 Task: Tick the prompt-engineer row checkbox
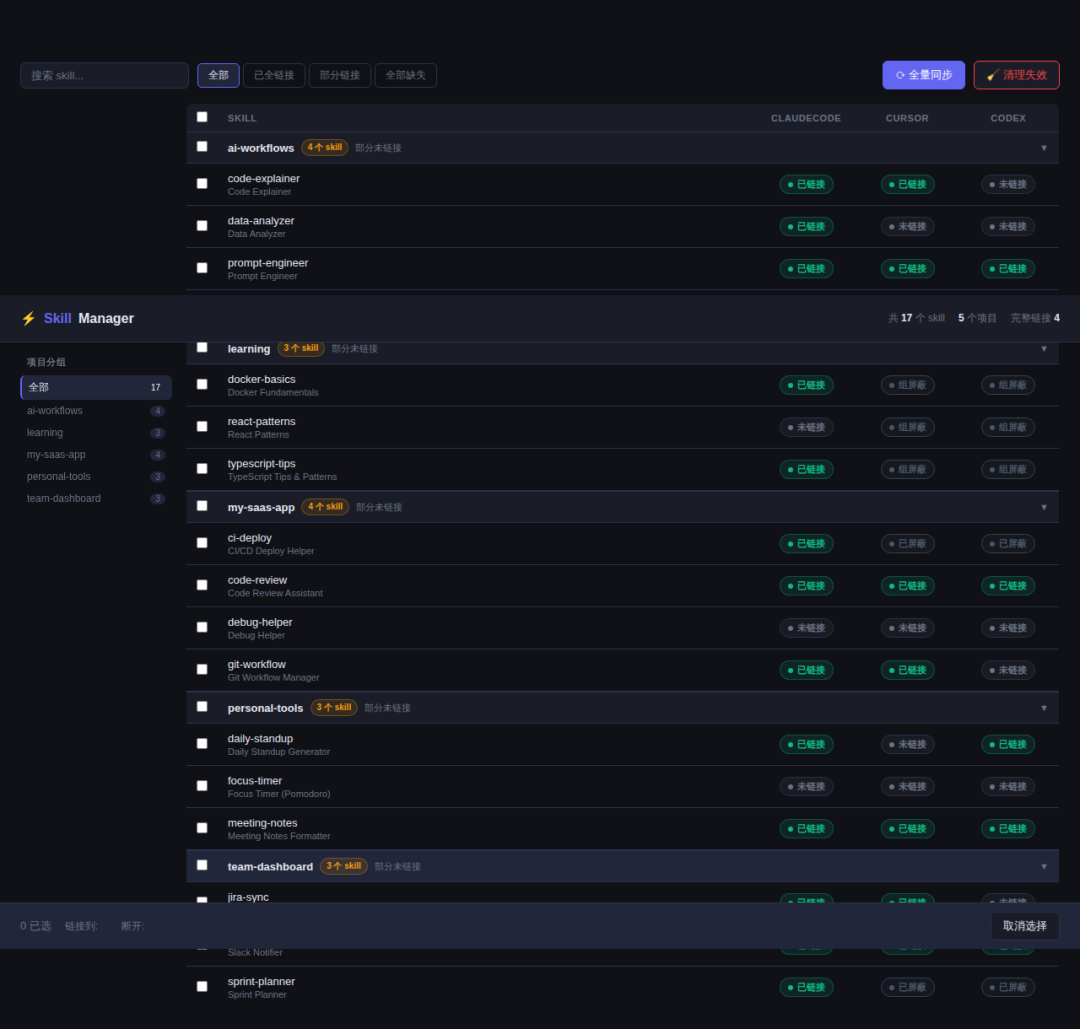[202, 268]
